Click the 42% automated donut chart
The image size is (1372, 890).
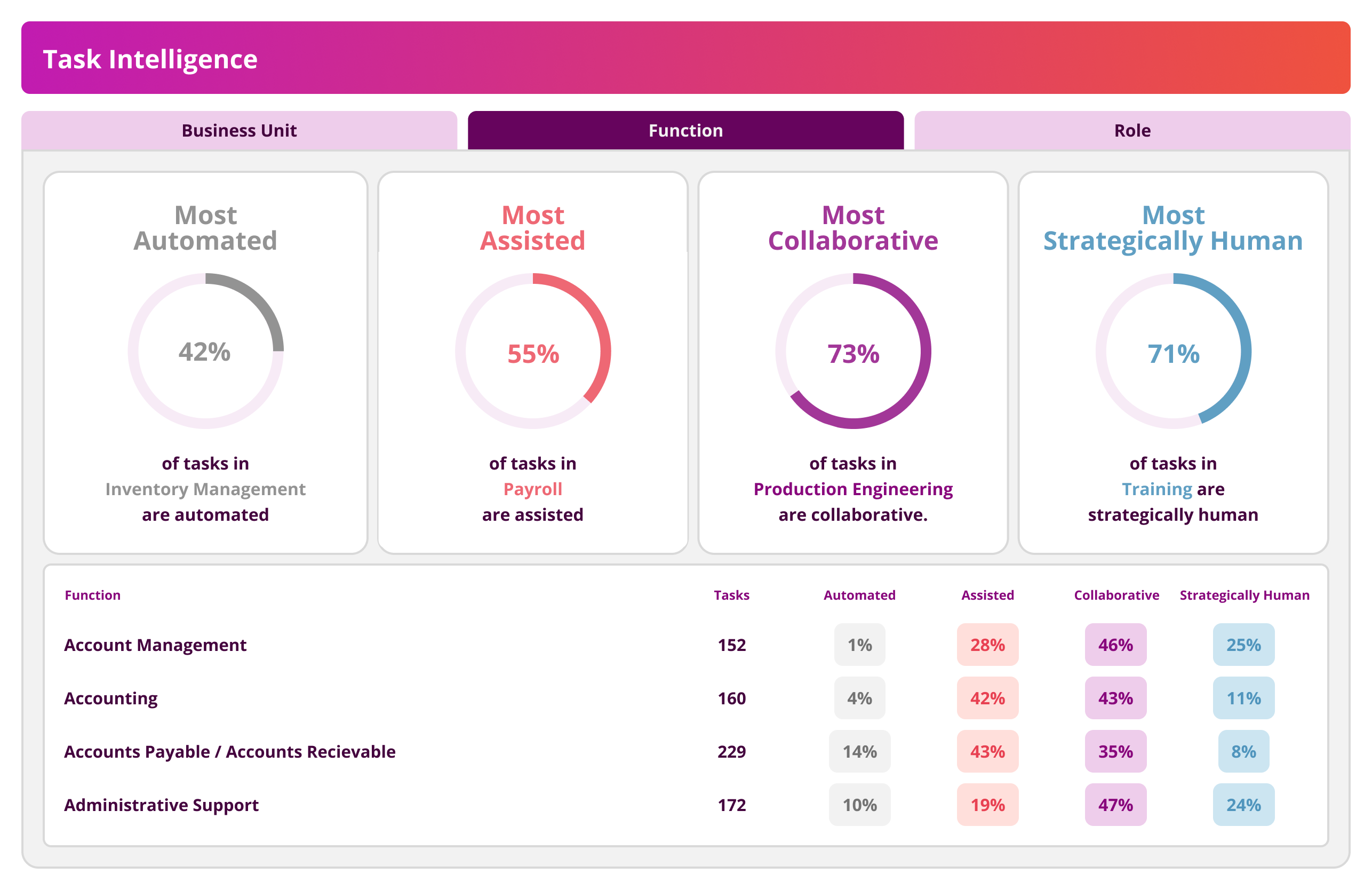(206, 351)
